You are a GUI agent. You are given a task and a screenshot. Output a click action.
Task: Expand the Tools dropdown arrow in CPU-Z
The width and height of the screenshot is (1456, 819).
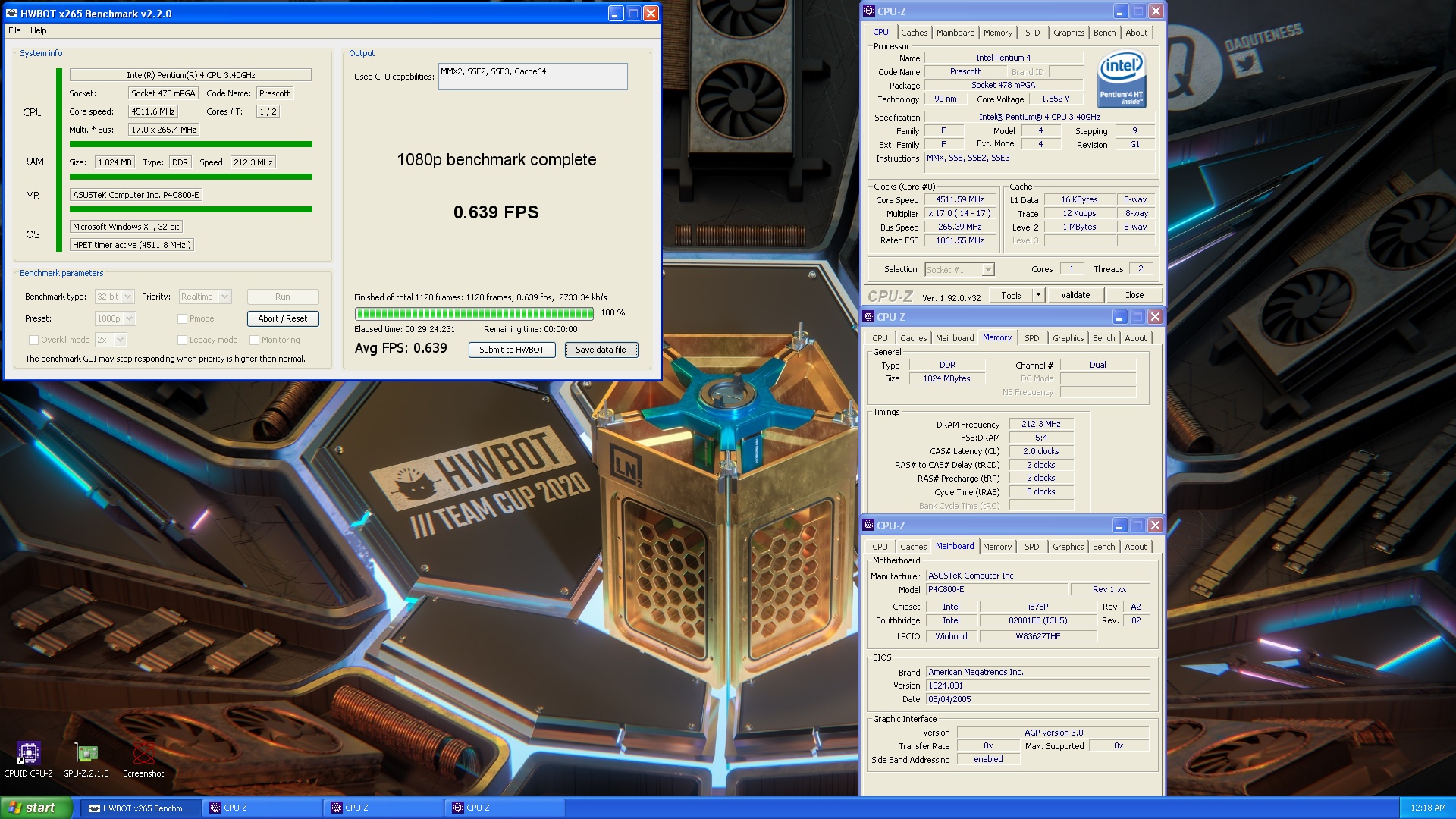click(1038, 295)
